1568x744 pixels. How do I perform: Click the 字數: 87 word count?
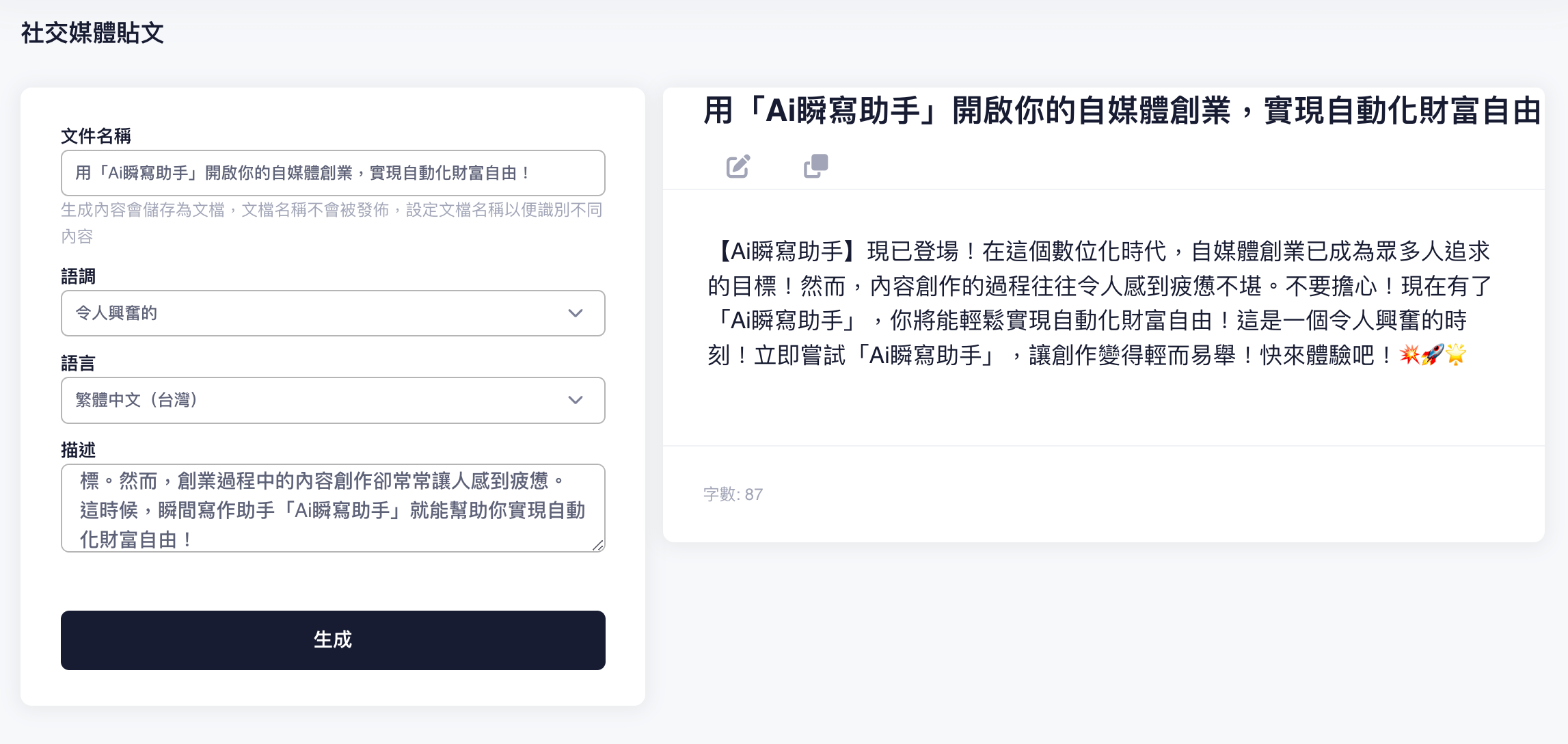(733, 494)
